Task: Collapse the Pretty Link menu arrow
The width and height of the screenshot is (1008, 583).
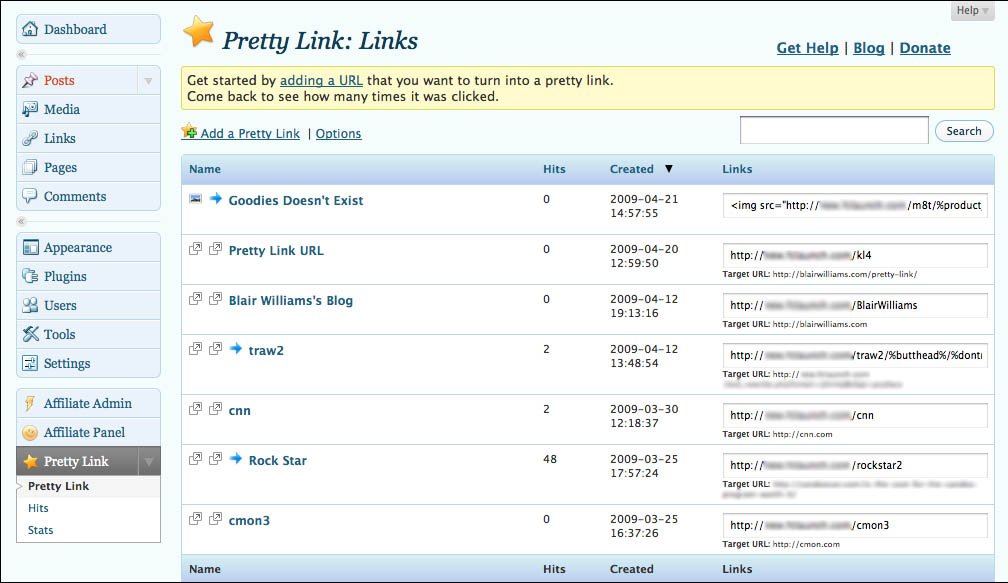Action: (x=148, y=462)
